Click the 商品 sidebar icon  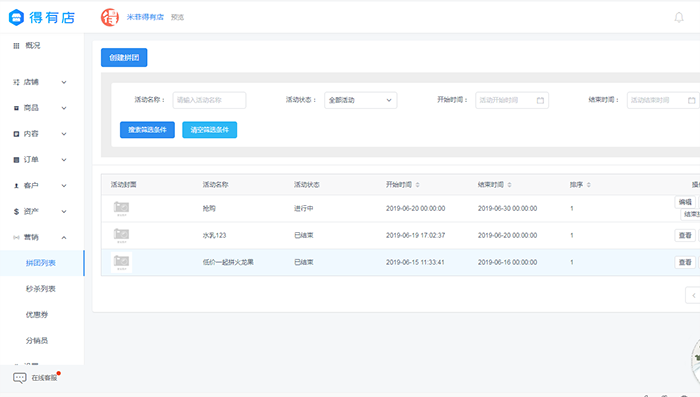click(17, 108)
